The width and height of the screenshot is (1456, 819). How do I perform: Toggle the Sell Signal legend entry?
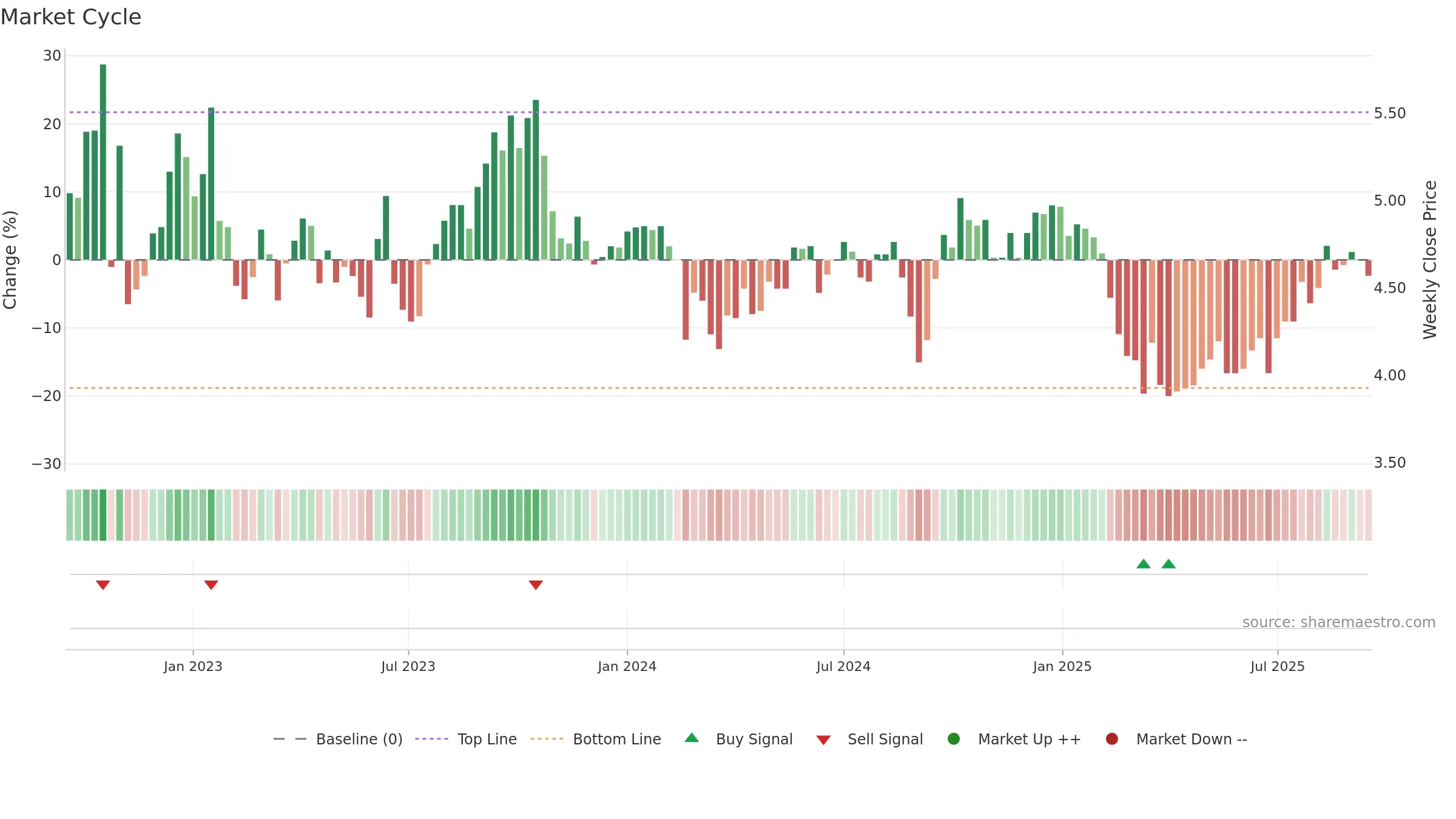(869, 739)
